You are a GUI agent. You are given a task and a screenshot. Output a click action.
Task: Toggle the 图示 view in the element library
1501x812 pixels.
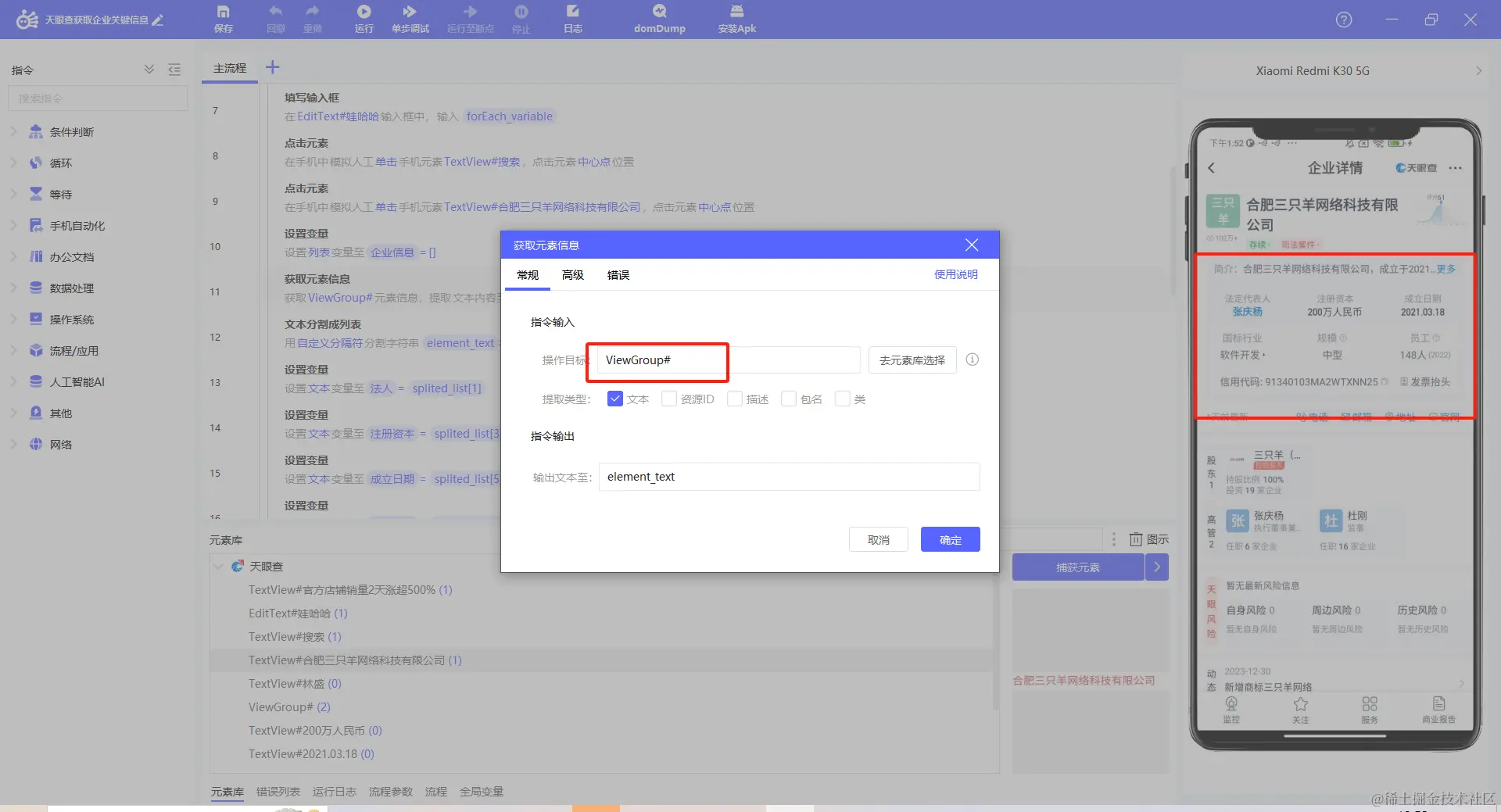(1149, 539)
